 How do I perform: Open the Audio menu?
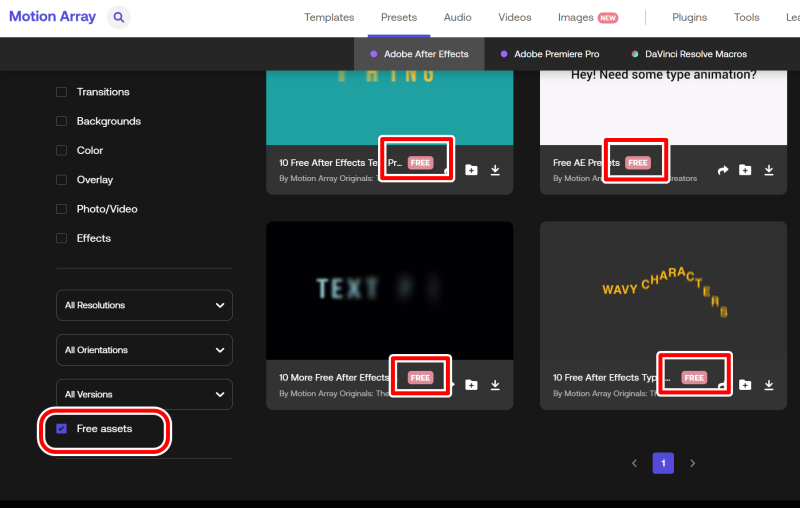[458, 17]
